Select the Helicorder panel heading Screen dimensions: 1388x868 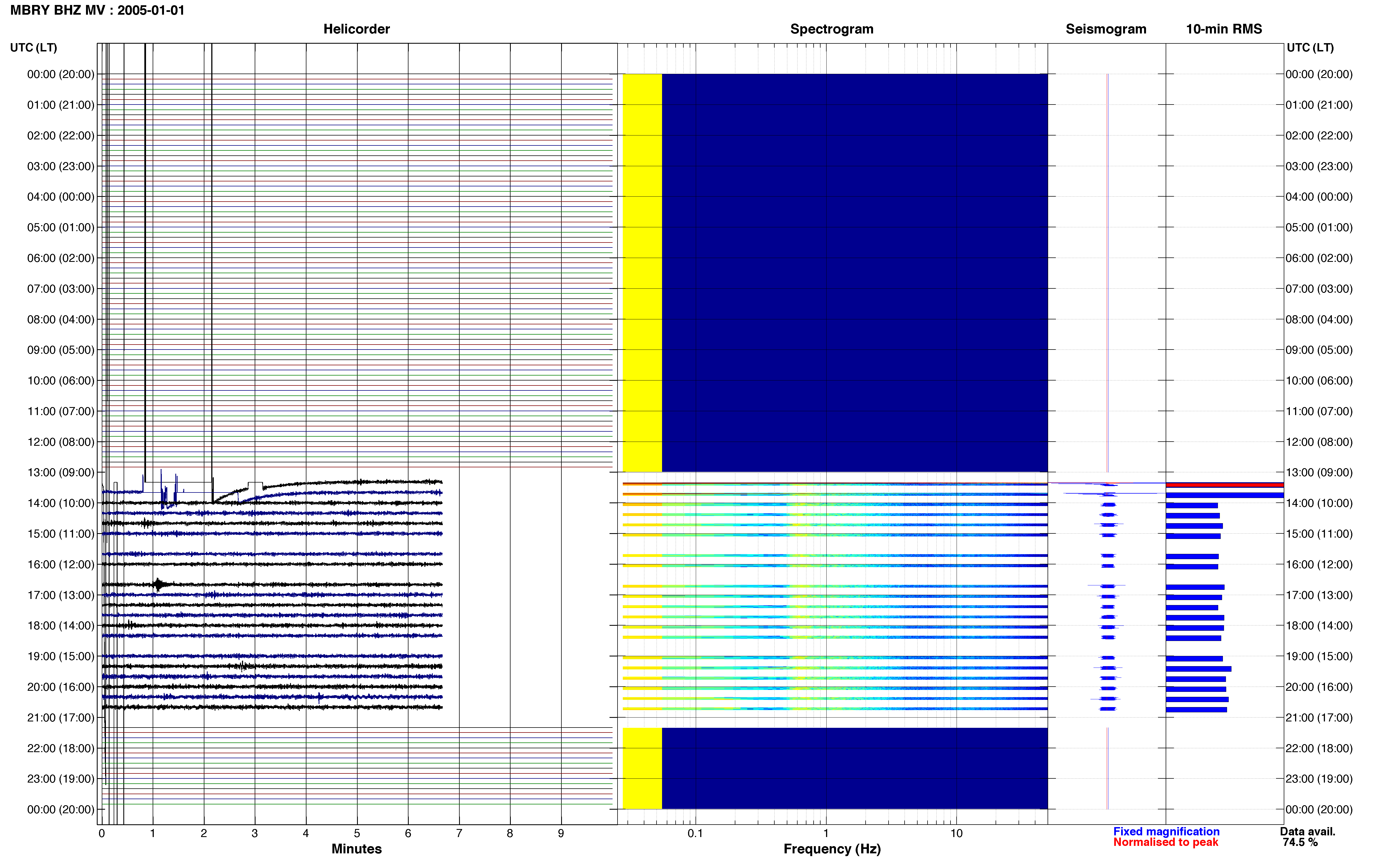tap(356, 29)
